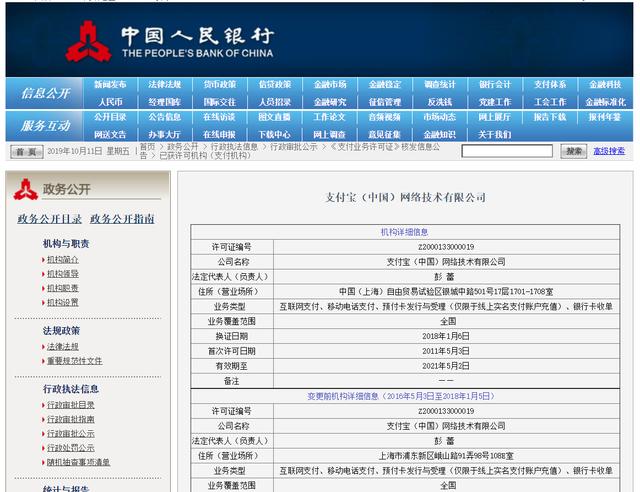Click the 首页 button beside the date
The height and width of the screenshot is (492, 640).
(x=27, y=152)
